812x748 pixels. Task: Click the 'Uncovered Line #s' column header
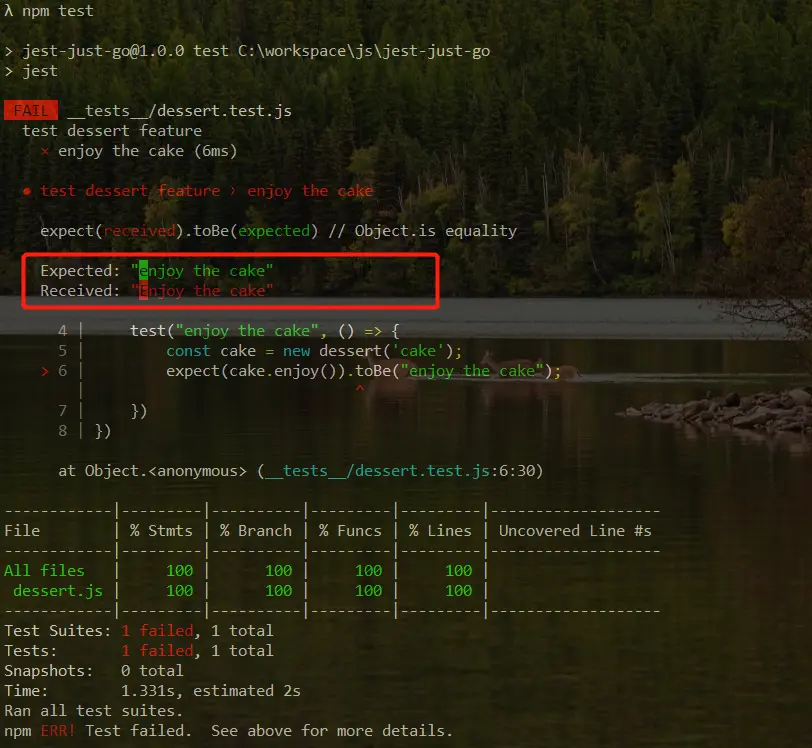click(575, 531)
